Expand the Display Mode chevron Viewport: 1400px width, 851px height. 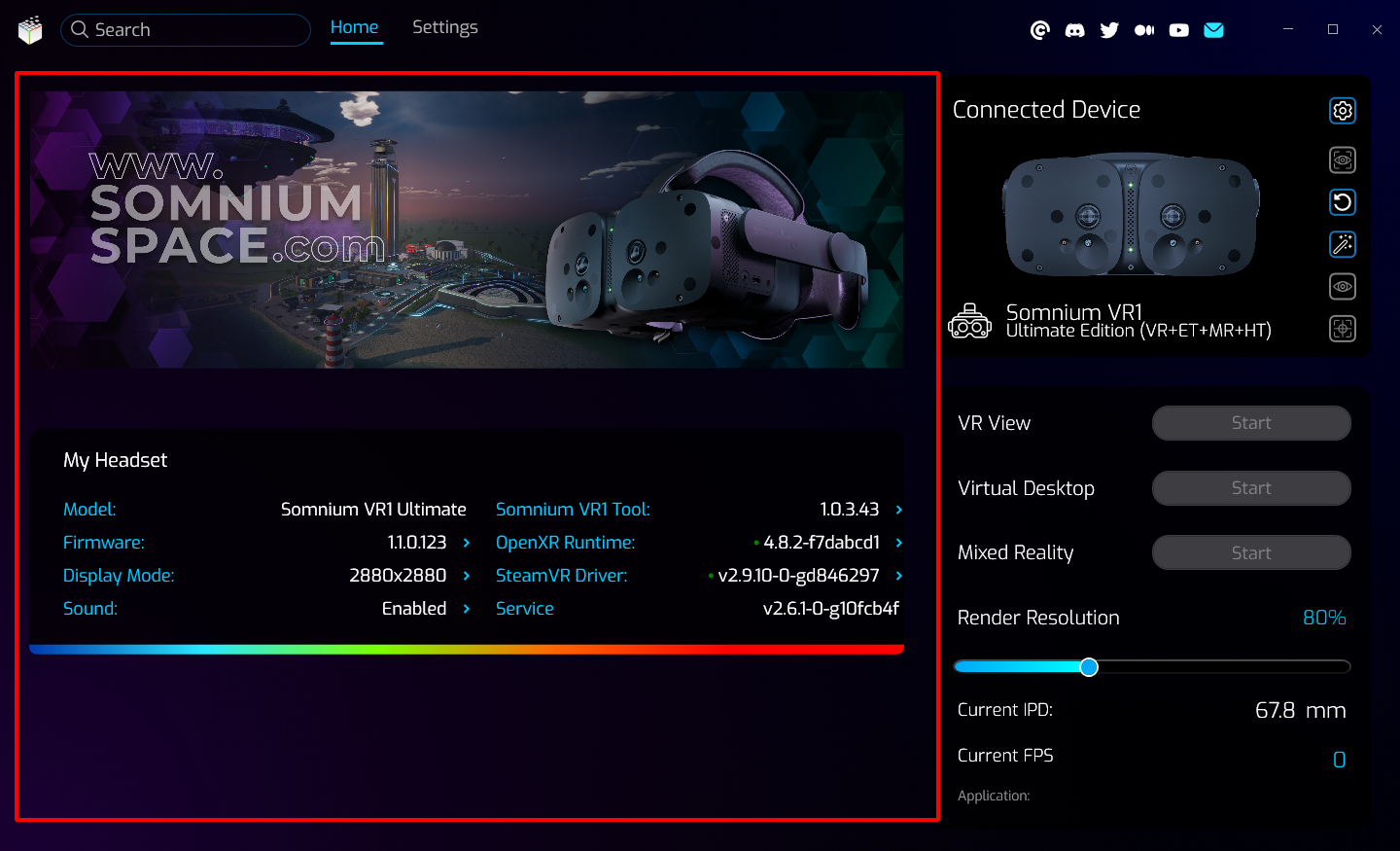click(x=467, y=576)
